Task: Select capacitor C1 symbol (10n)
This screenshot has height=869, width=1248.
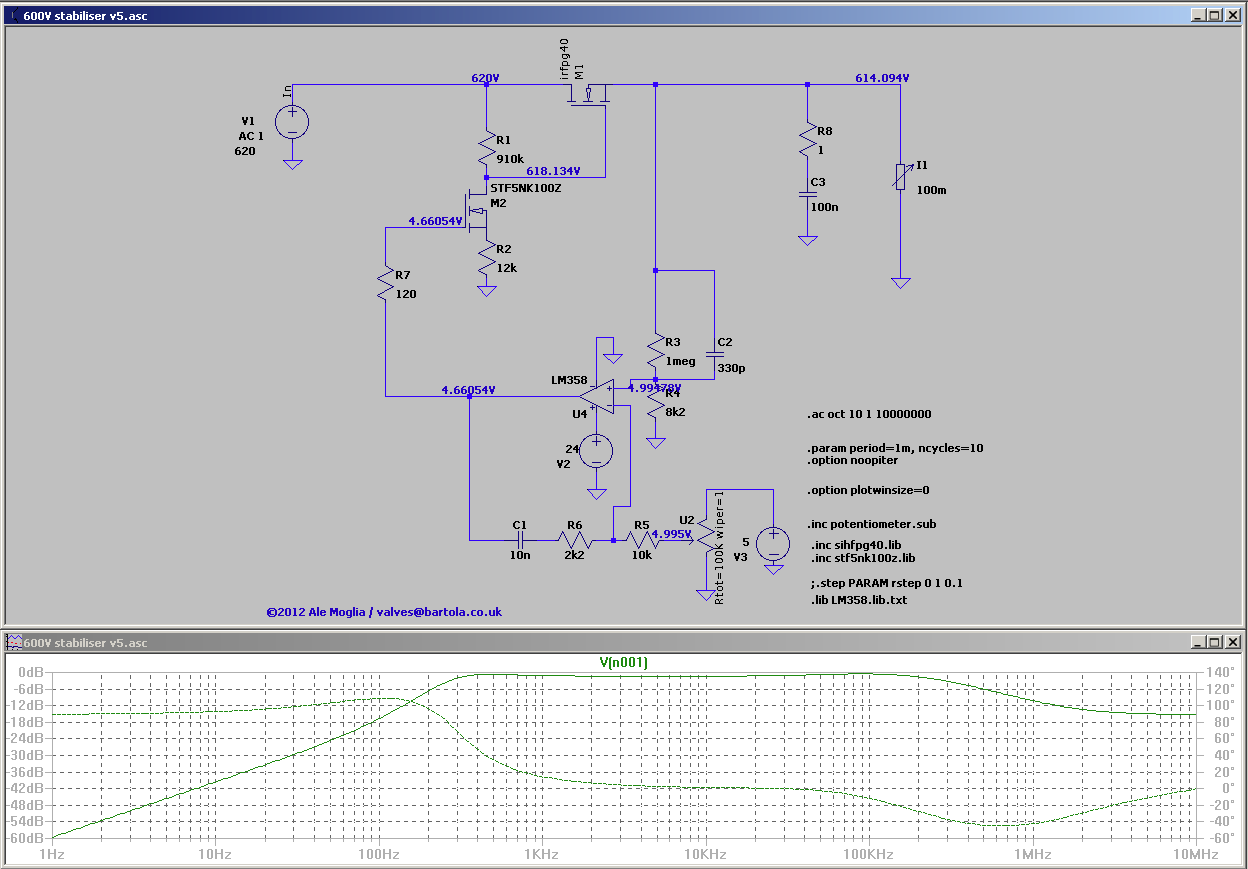Action: [519, 540]
